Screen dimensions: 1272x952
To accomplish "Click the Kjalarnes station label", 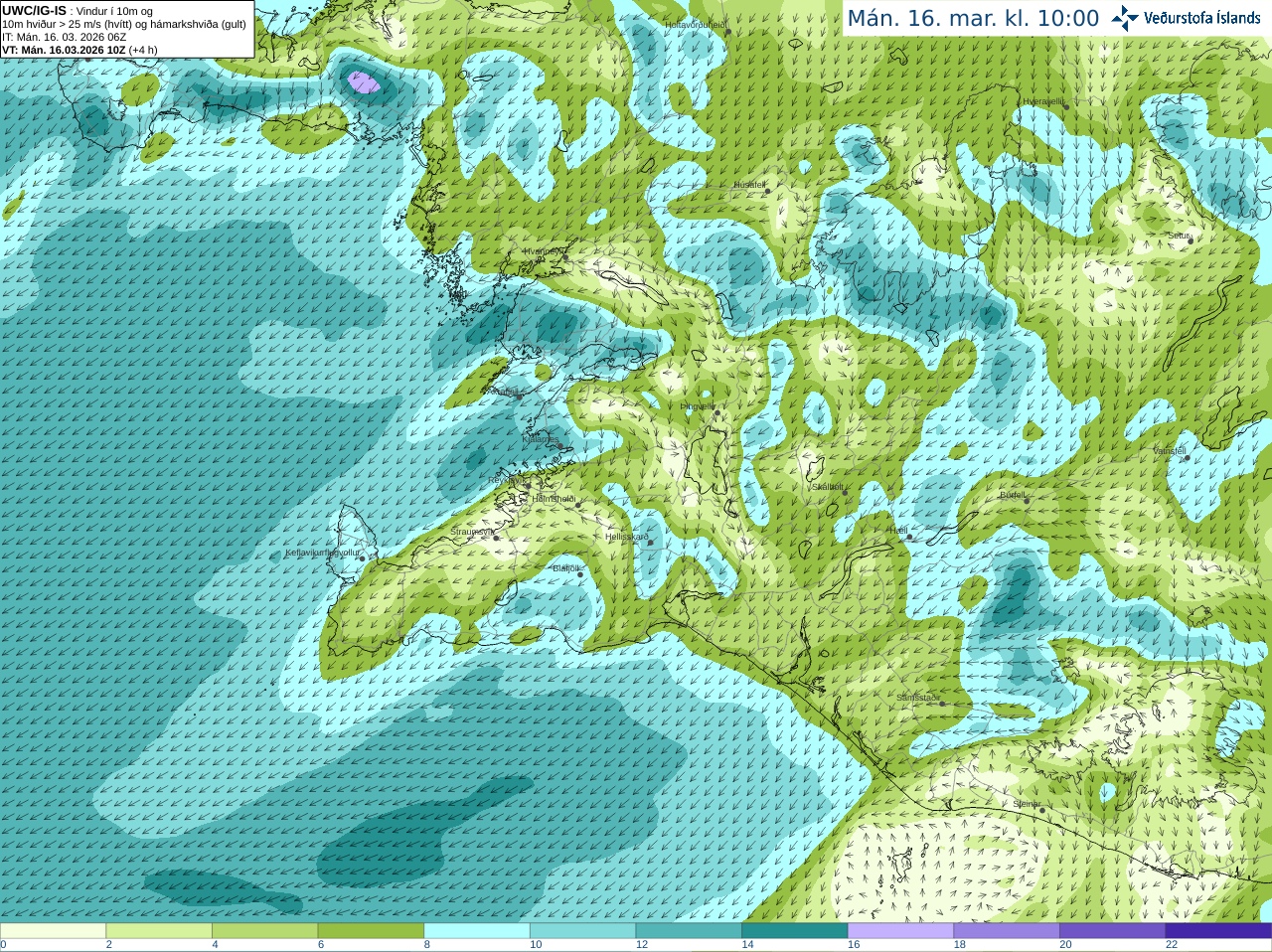I will click(x=542, y=438).
